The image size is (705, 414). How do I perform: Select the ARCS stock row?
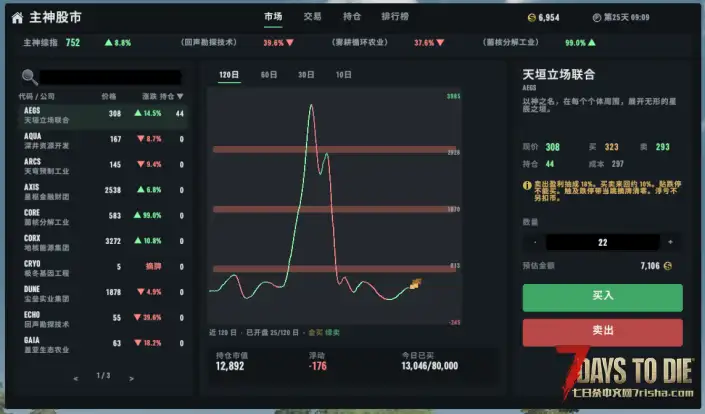[x=103, y=166]
